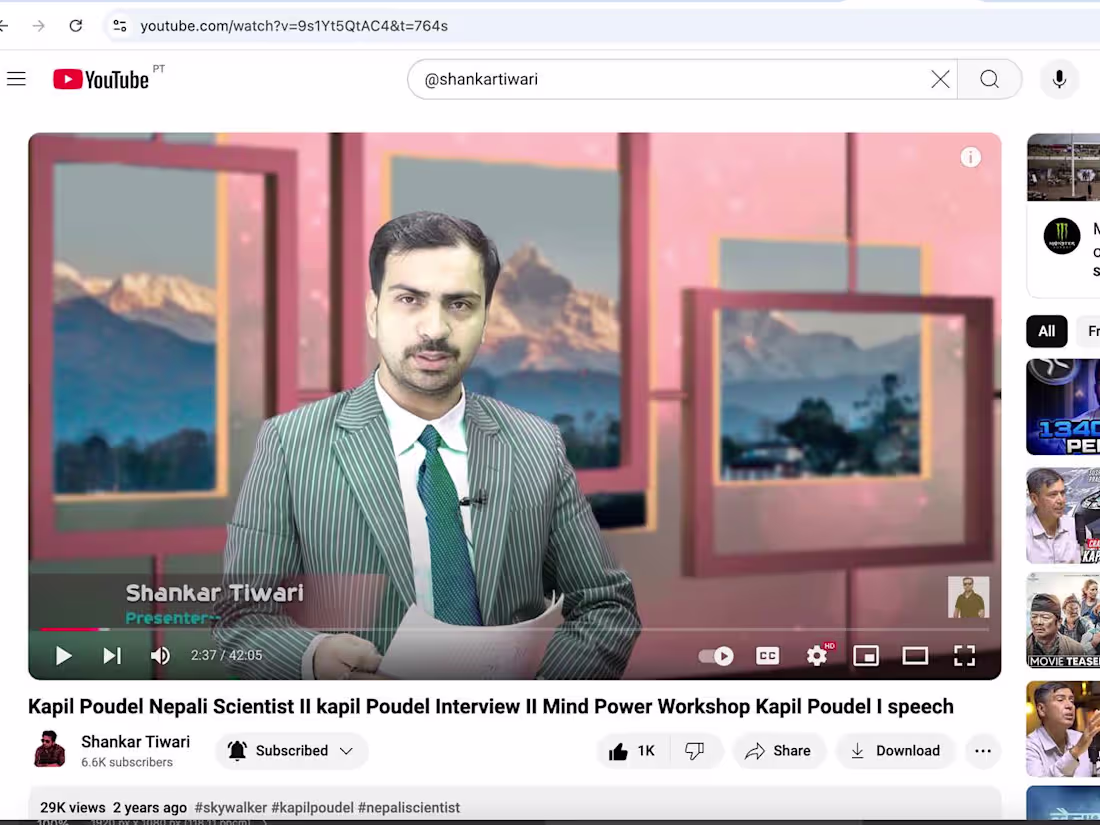Open the more actions menu with three dots
The image size is (1100, 825).
point(983,750)
